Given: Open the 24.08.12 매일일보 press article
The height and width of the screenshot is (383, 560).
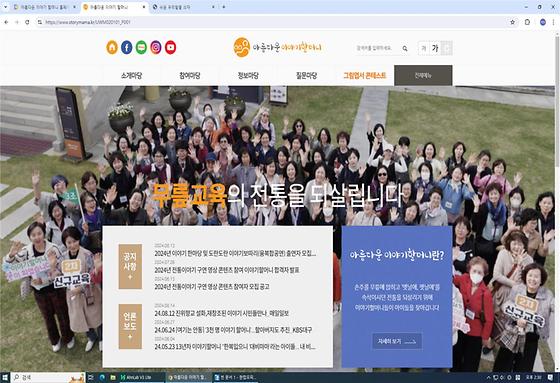Looking at the screenshot, I should [221, 313].
